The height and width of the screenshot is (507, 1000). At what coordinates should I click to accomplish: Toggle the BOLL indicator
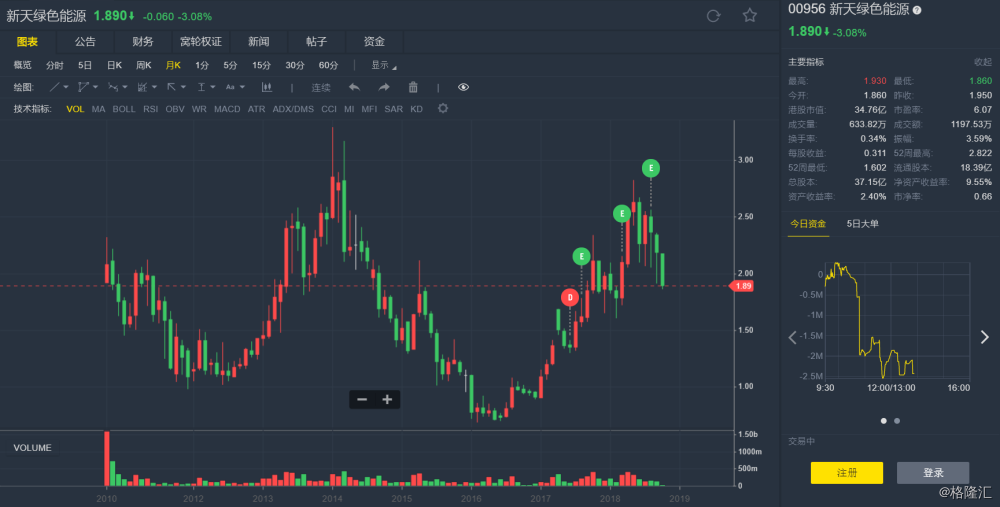point(124,109)
